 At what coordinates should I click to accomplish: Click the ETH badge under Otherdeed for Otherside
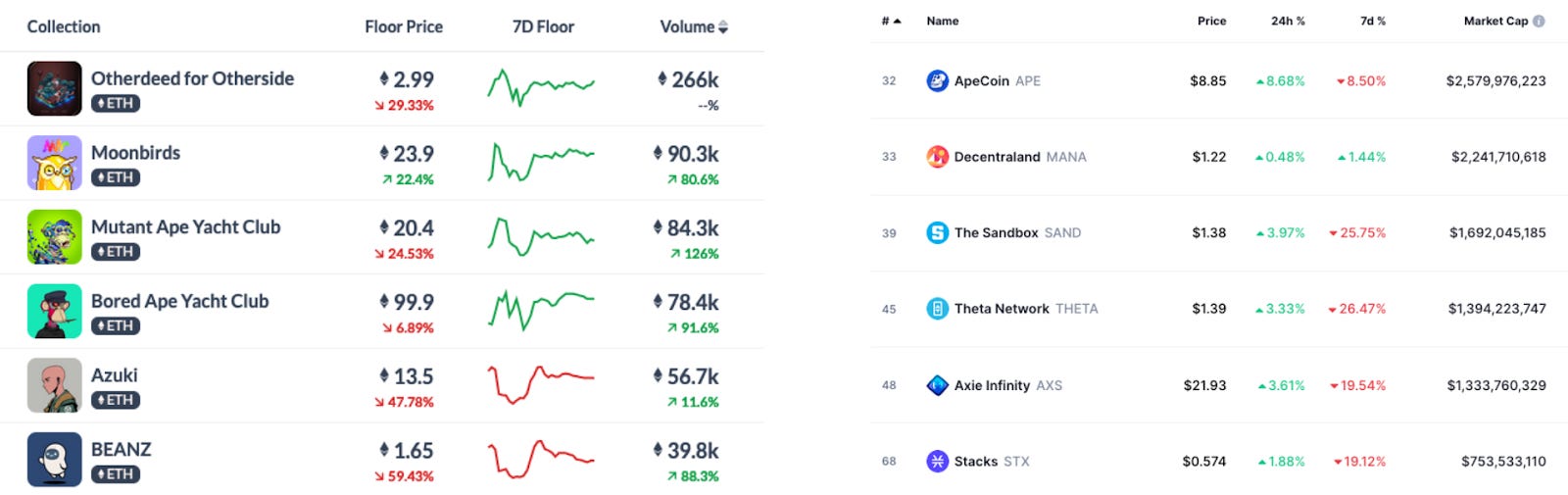116,103
